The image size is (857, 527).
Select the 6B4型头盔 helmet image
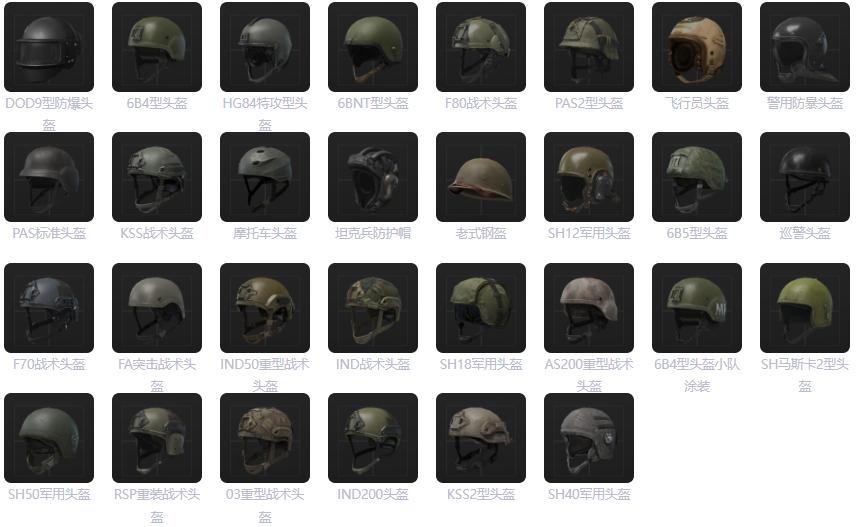[157, 47]
